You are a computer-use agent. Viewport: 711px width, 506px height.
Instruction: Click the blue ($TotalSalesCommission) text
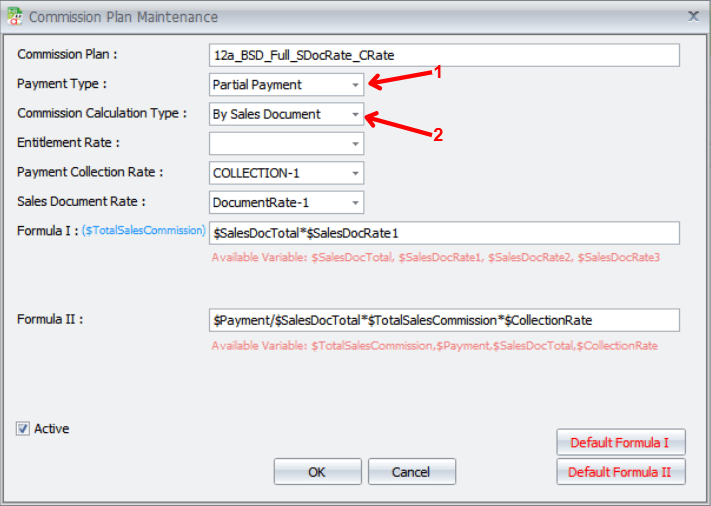[x=144, y=231]
